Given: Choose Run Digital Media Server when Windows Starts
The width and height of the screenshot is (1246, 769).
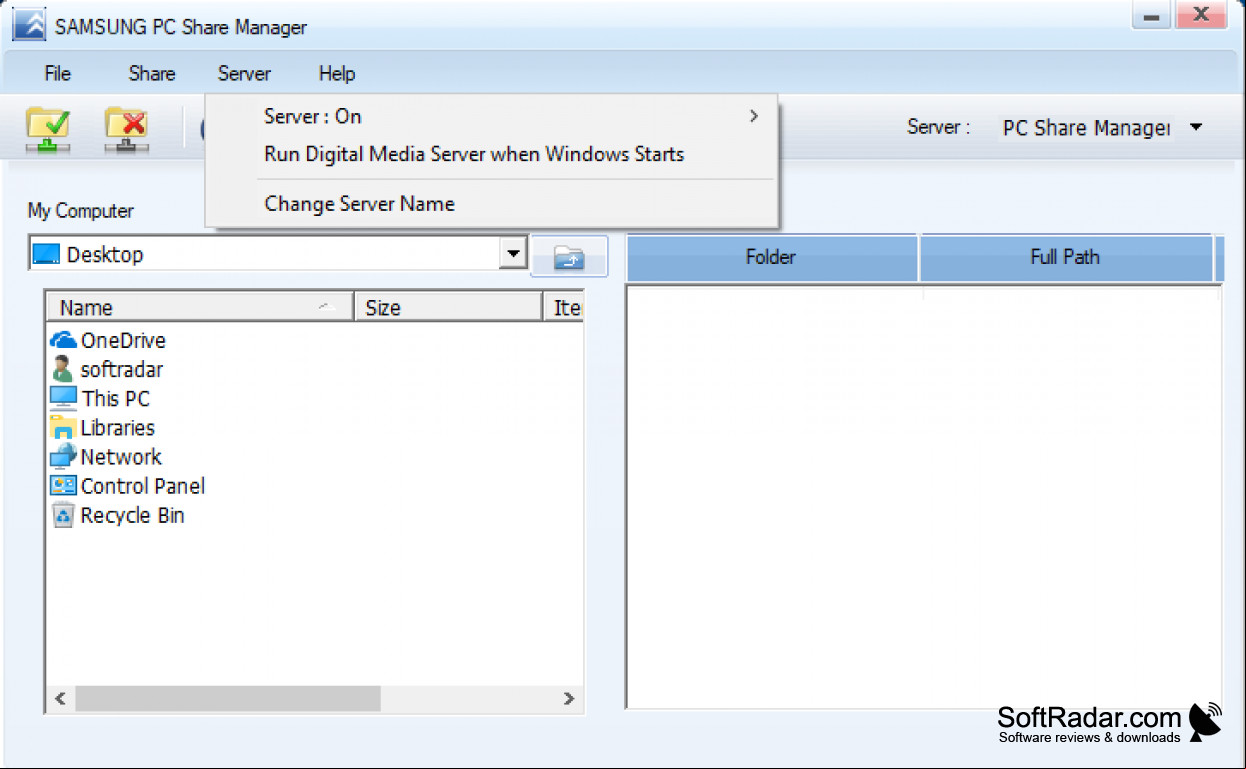Looking at the screenshot, I should pyautogui.click(x=492, y=155).
